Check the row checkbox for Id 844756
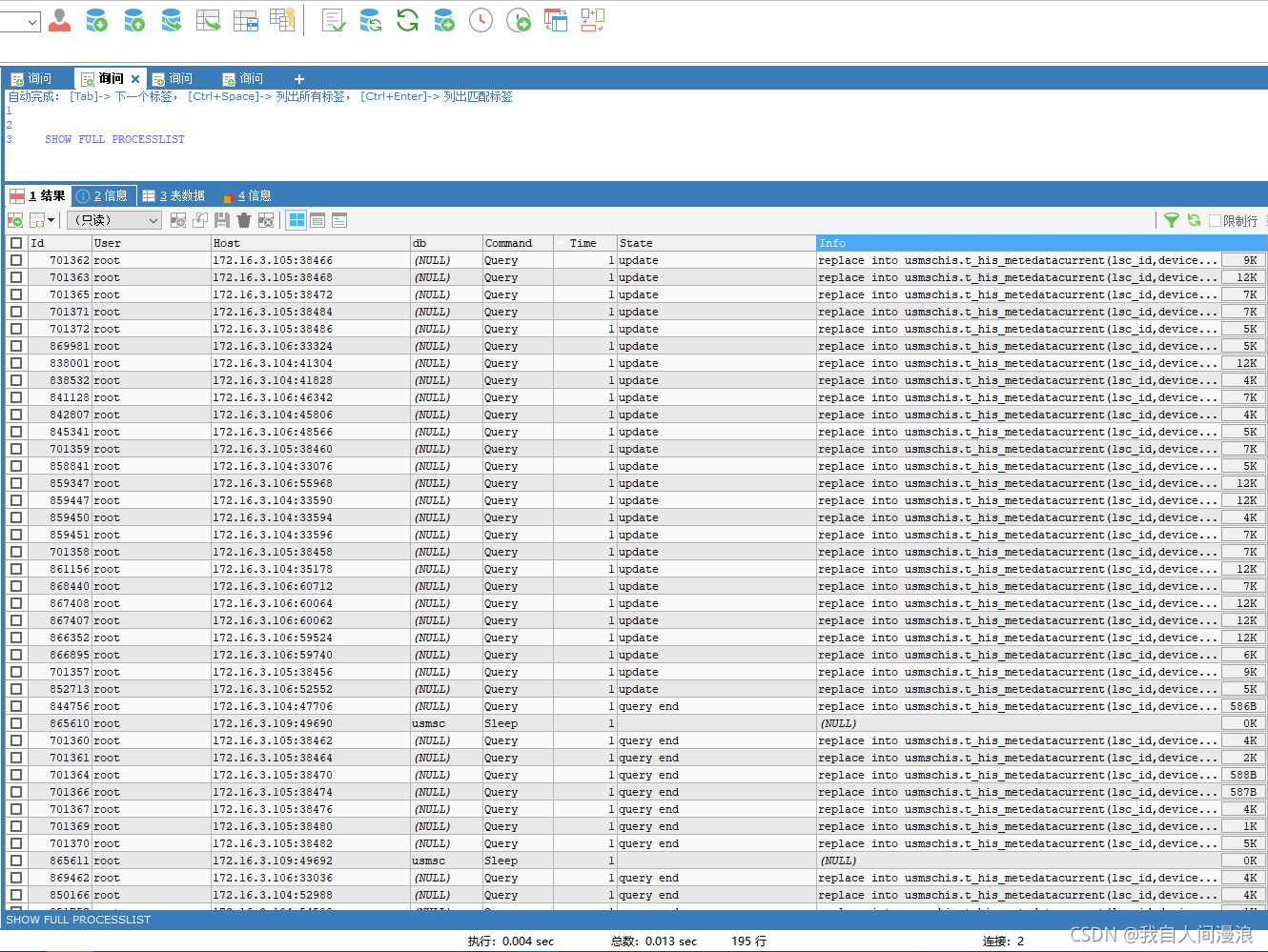Screen dimensions: 1268x952 pos(16,706)
